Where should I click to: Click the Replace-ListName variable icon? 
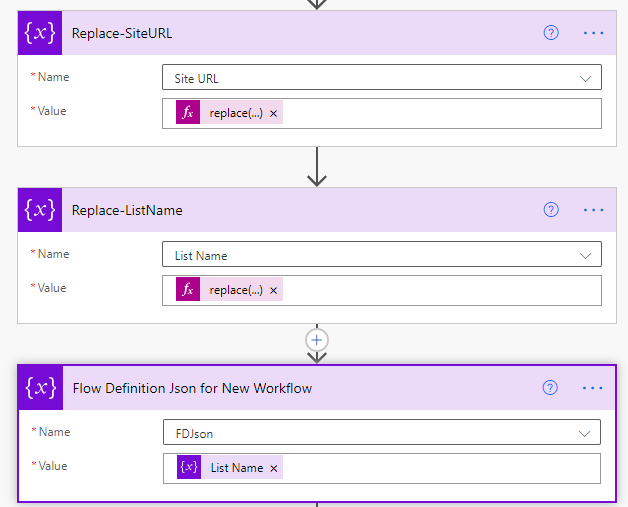(40, 210)
